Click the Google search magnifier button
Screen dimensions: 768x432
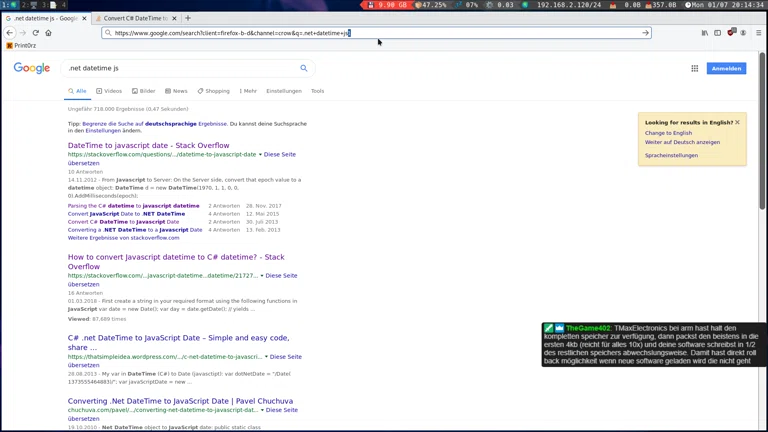[x=304, y=68]
